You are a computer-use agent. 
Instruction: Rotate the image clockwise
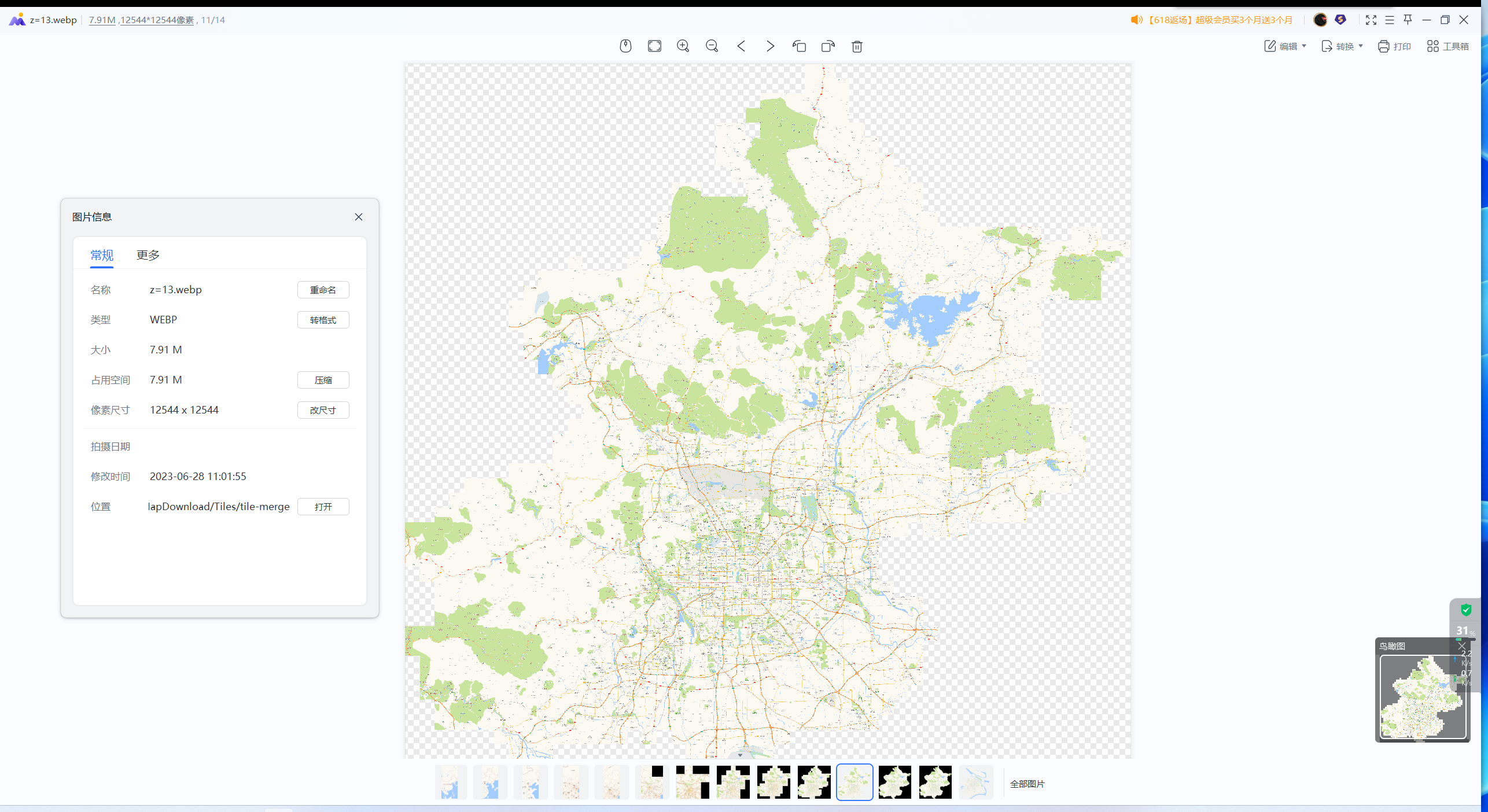tap(828, 46)
